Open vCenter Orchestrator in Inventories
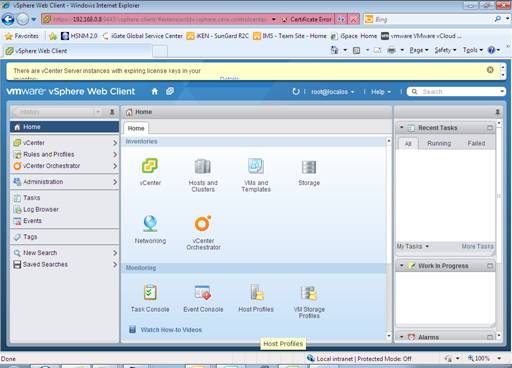 pyautogui.click(x=203, y=224)
